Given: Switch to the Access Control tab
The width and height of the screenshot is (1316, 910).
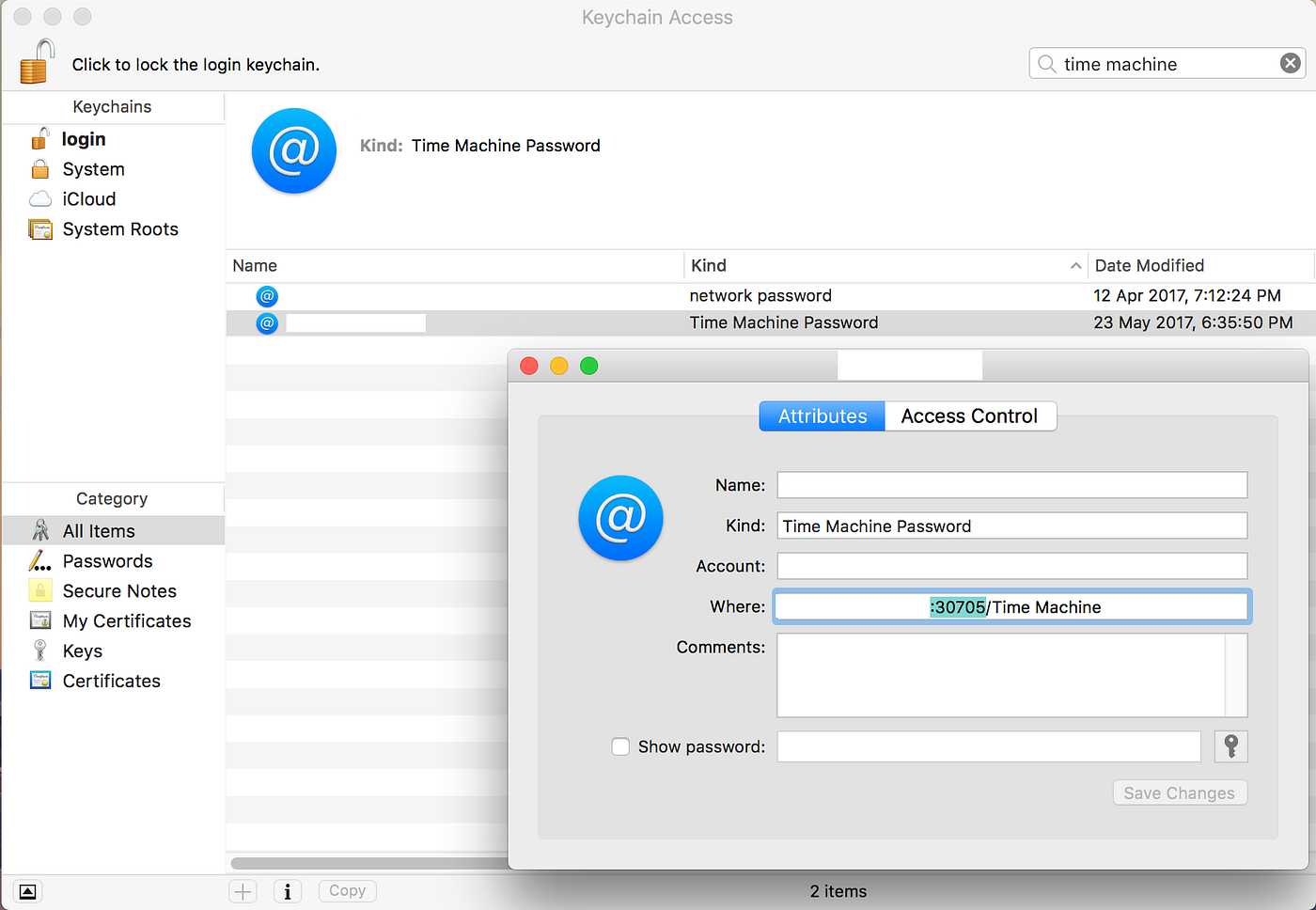Looking at the screenshot, I should [x=969, y=416].
